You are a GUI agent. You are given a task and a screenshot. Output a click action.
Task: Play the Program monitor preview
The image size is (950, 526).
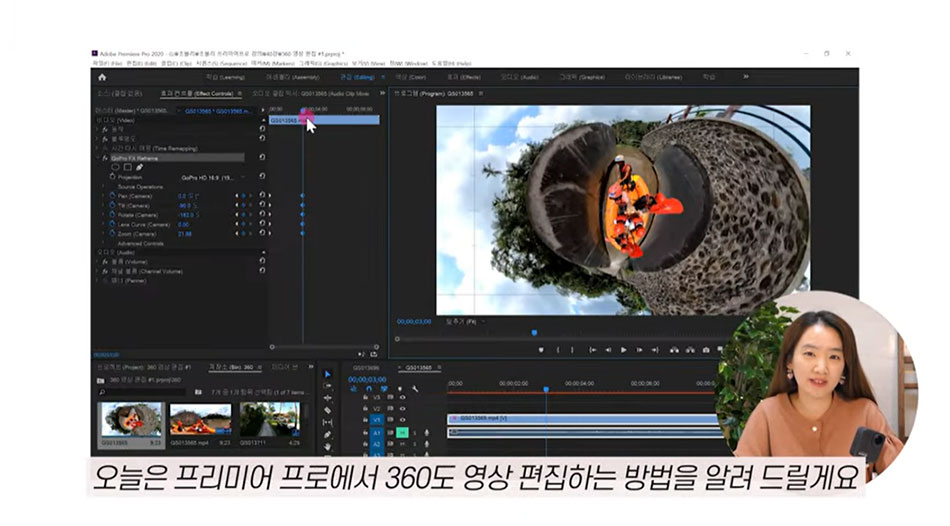[623, 350]
